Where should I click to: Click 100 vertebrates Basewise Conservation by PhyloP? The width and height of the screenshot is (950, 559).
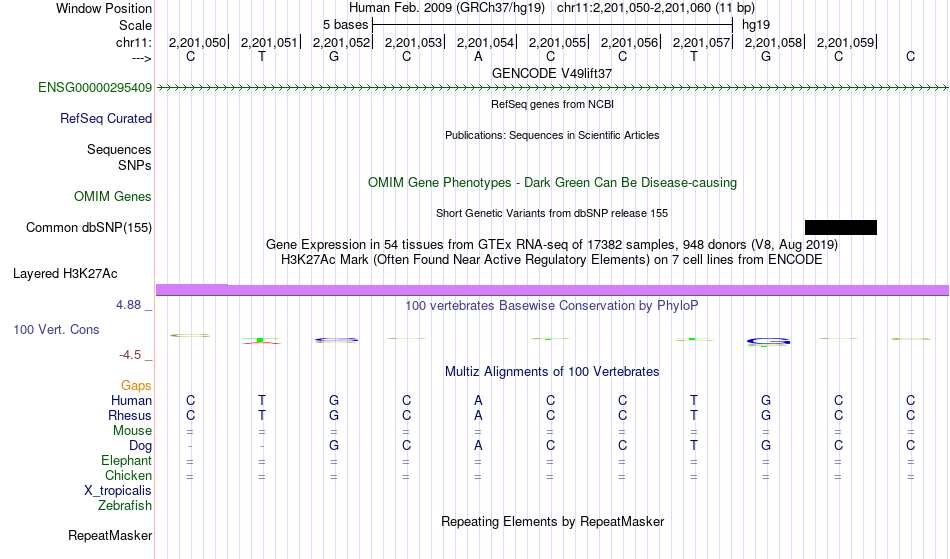tap(552, 305)
